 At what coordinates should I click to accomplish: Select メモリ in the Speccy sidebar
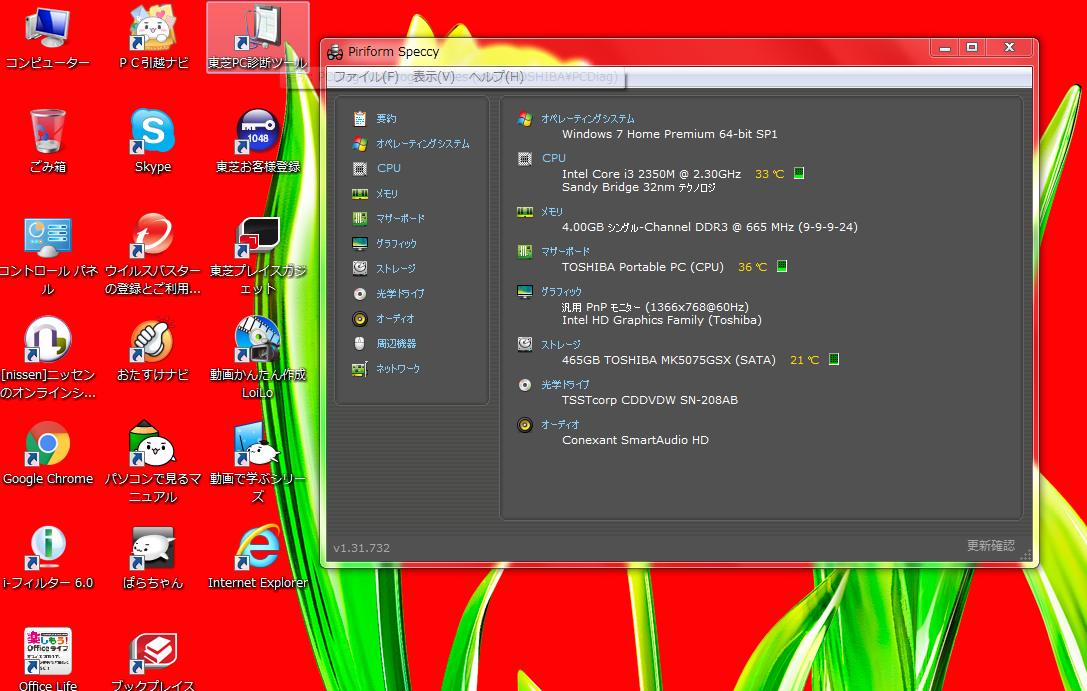coord(386,193)
